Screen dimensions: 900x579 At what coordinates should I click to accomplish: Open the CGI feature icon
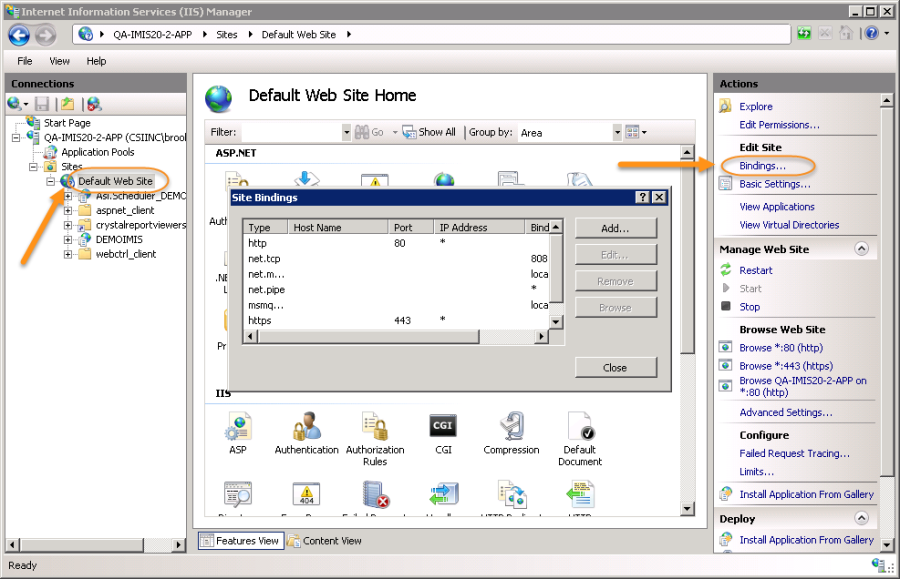click(x=443, y=428)
